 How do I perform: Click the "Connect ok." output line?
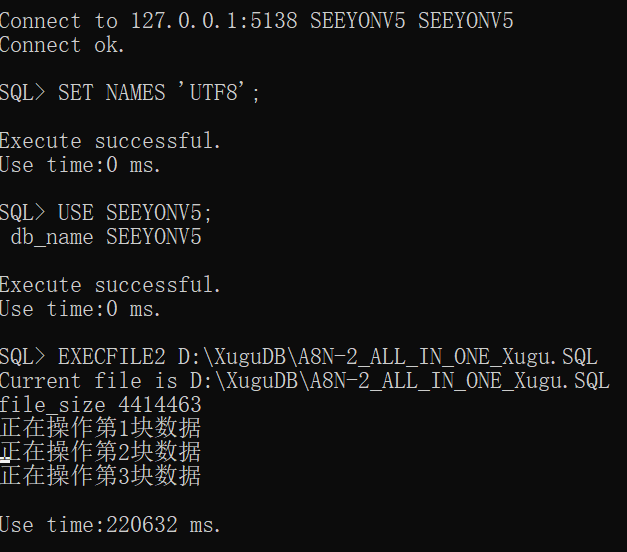coord(62,45)
